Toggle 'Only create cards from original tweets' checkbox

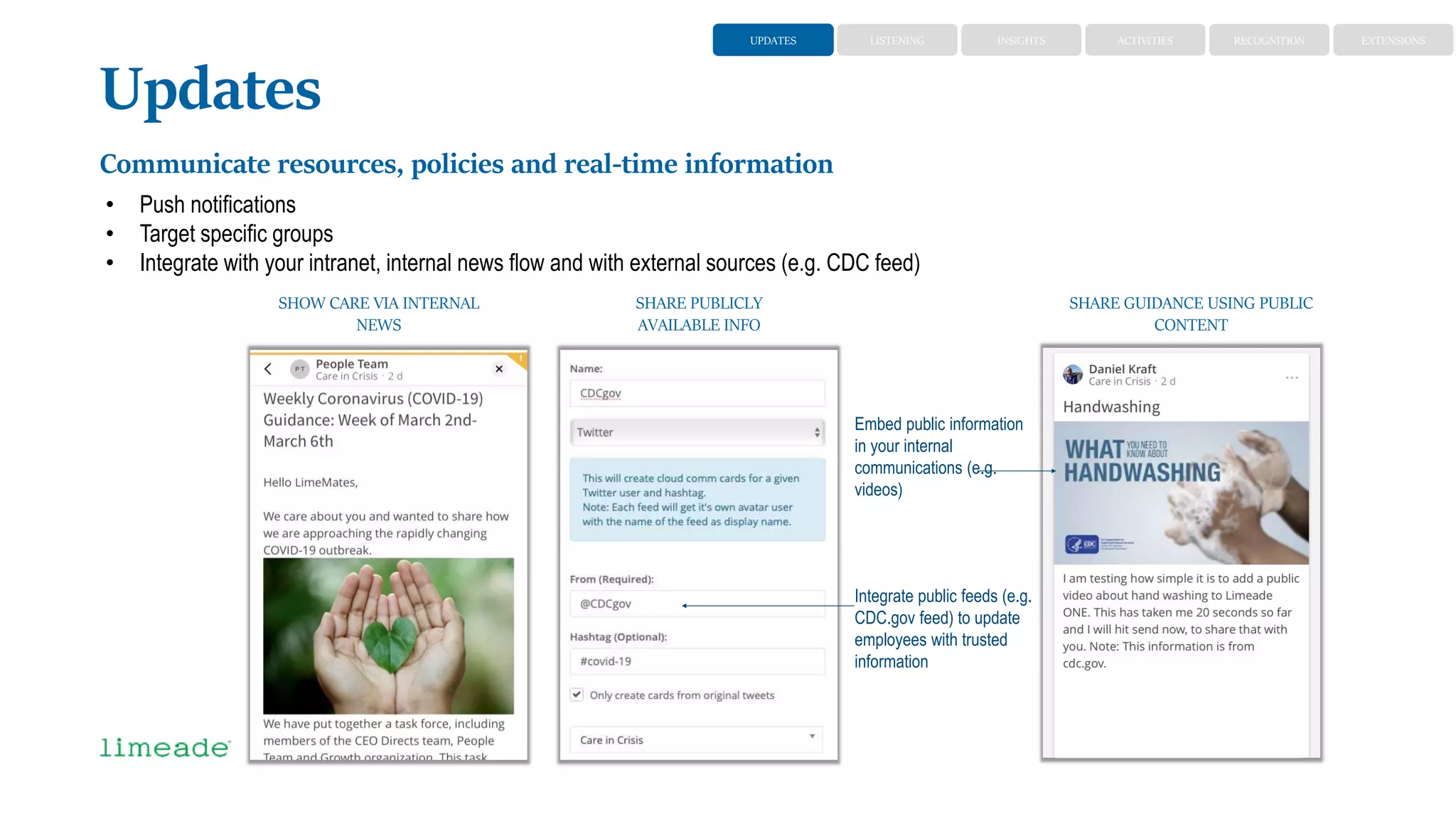577,695
